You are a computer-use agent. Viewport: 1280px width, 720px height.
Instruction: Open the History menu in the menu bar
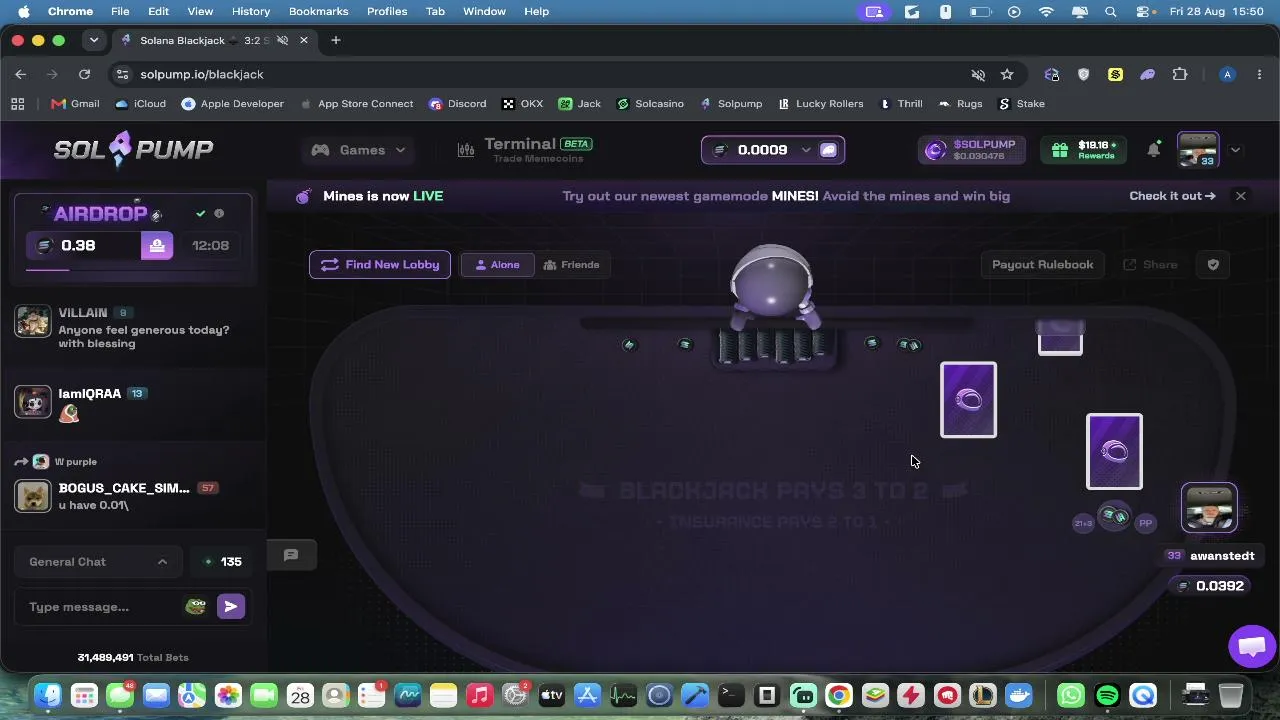point(251,11)
